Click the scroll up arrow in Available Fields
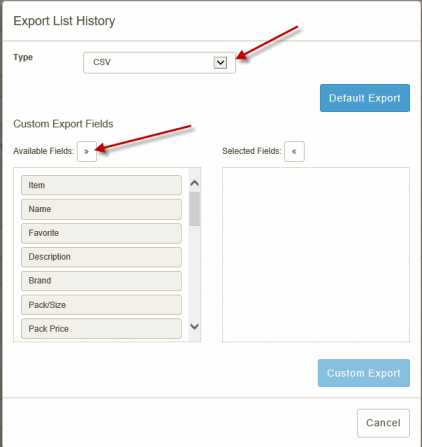The width and height of the screenshot is (422, 447). tap(194, 183)
